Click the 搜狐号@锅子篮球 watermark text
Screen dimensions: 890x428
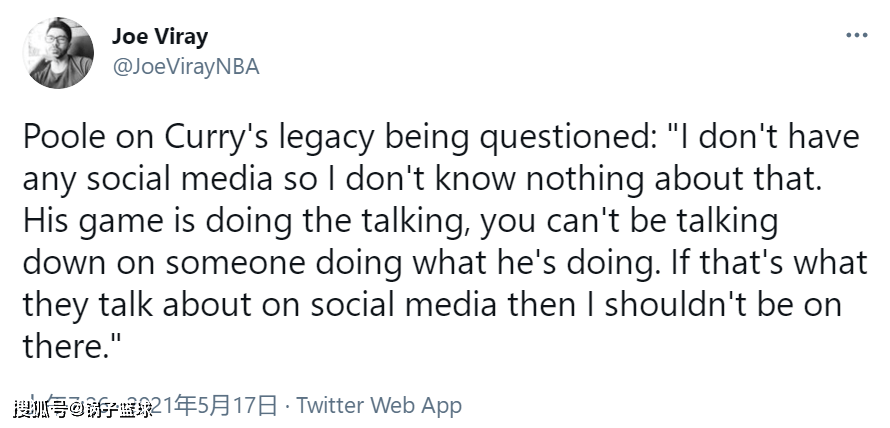[x=83, y=408]
